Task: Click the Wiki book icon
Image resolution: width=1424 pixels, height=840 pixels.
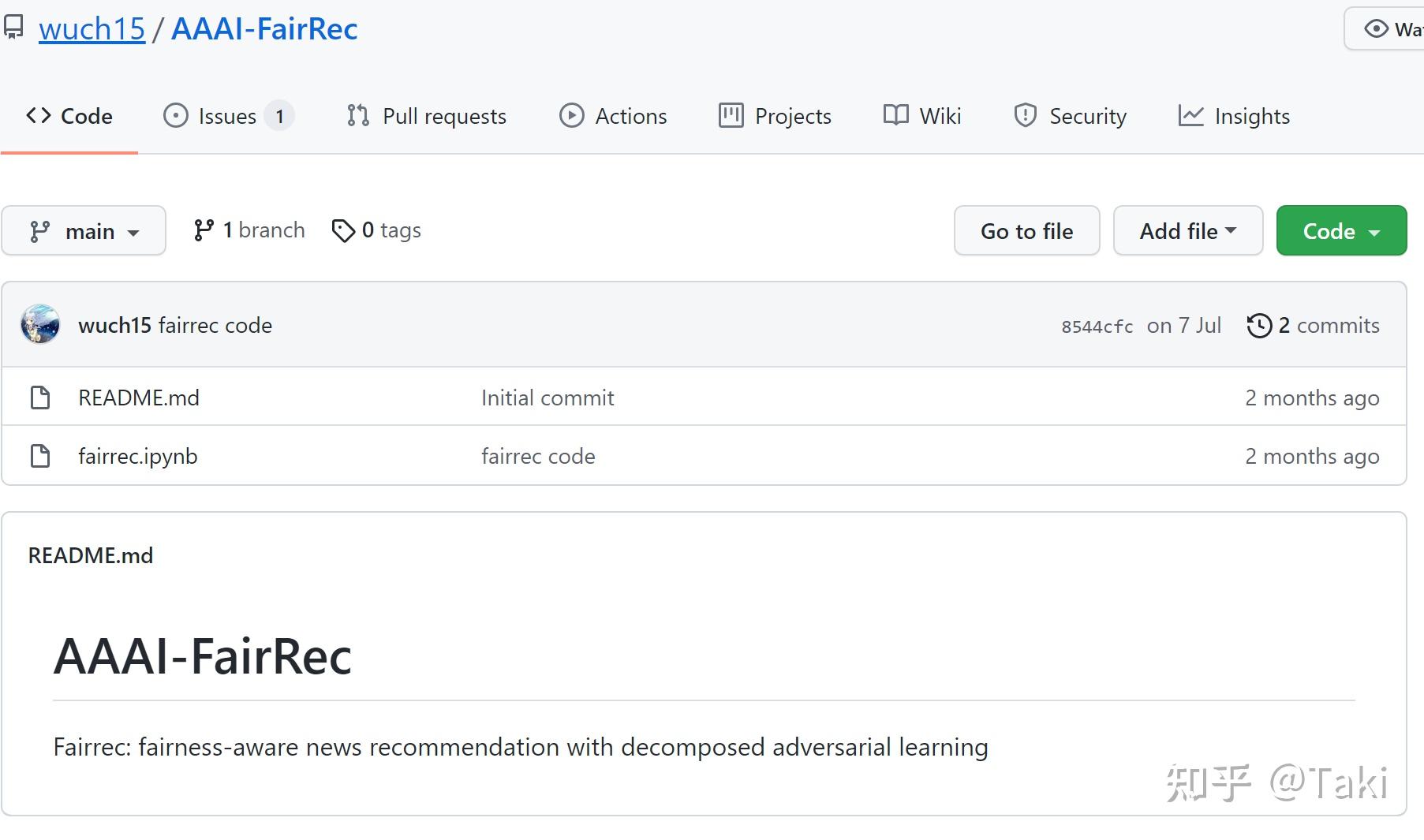Action: tap(896, 115)
